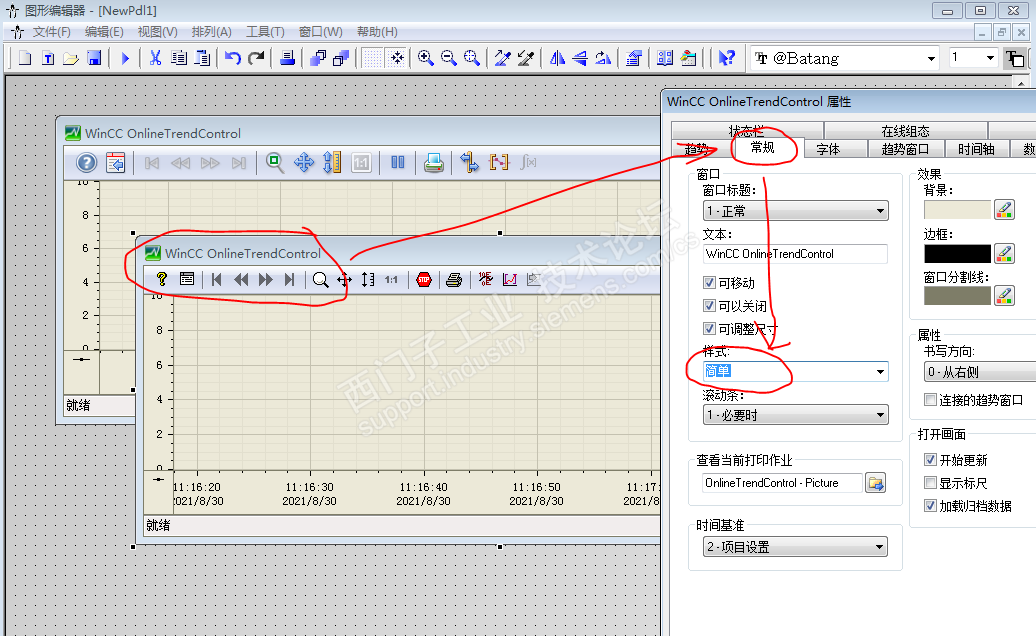This screenshot has width=1036, height=636.
Task: Toggle the 开始更新 checkbox
Action: point(930,460)
